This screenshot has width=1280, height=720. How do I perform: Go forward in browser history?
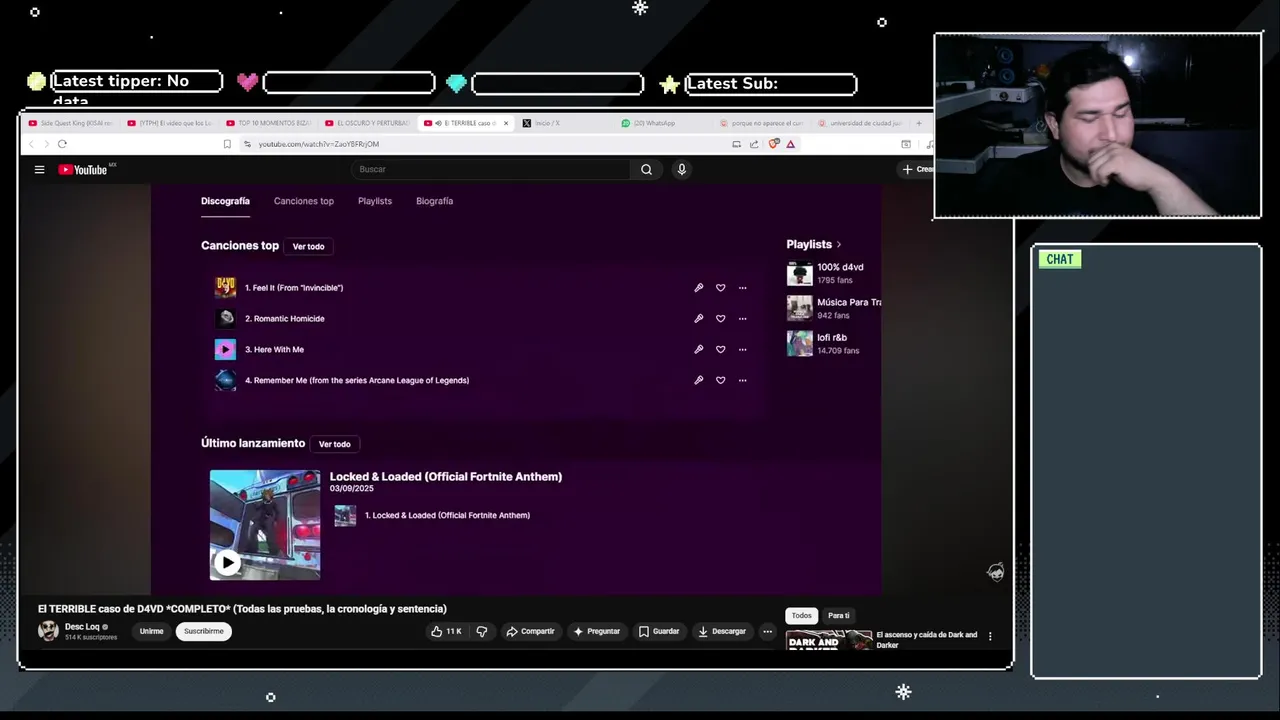click(x=46, y=144)
